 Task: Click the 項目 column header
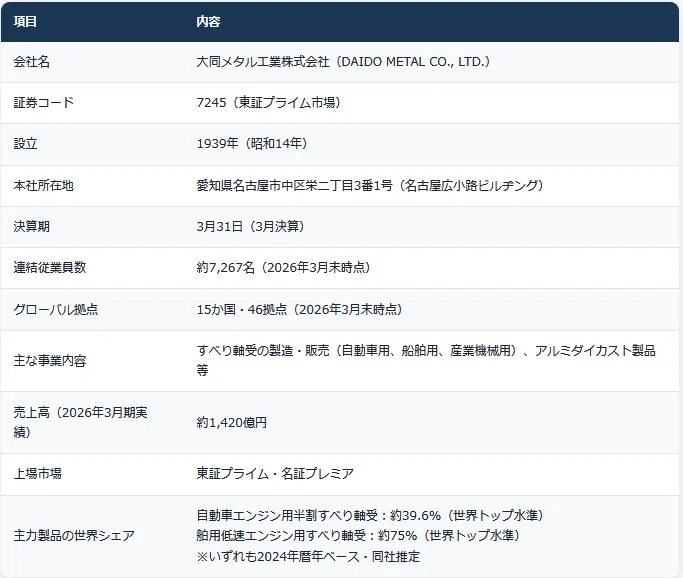(x=25, y=21)
